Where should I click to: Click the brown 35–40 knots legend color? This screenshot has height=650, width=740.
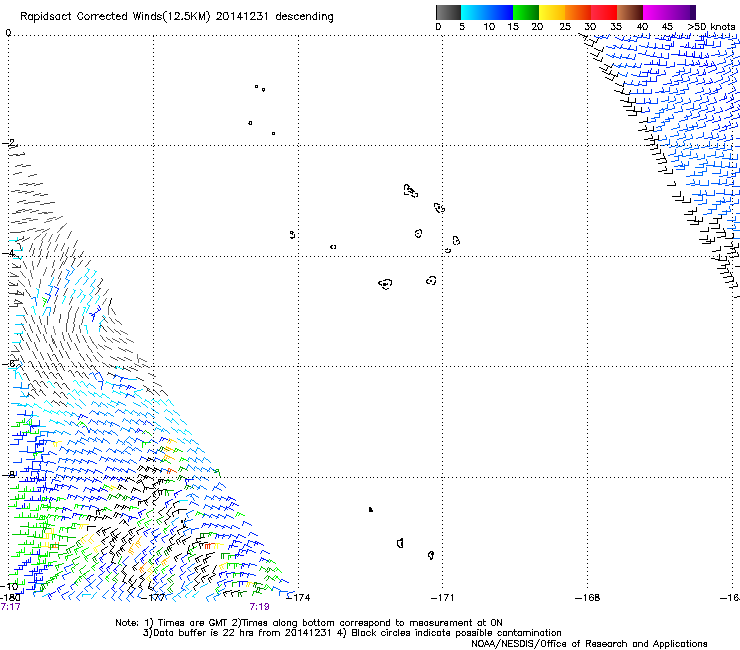630,12
